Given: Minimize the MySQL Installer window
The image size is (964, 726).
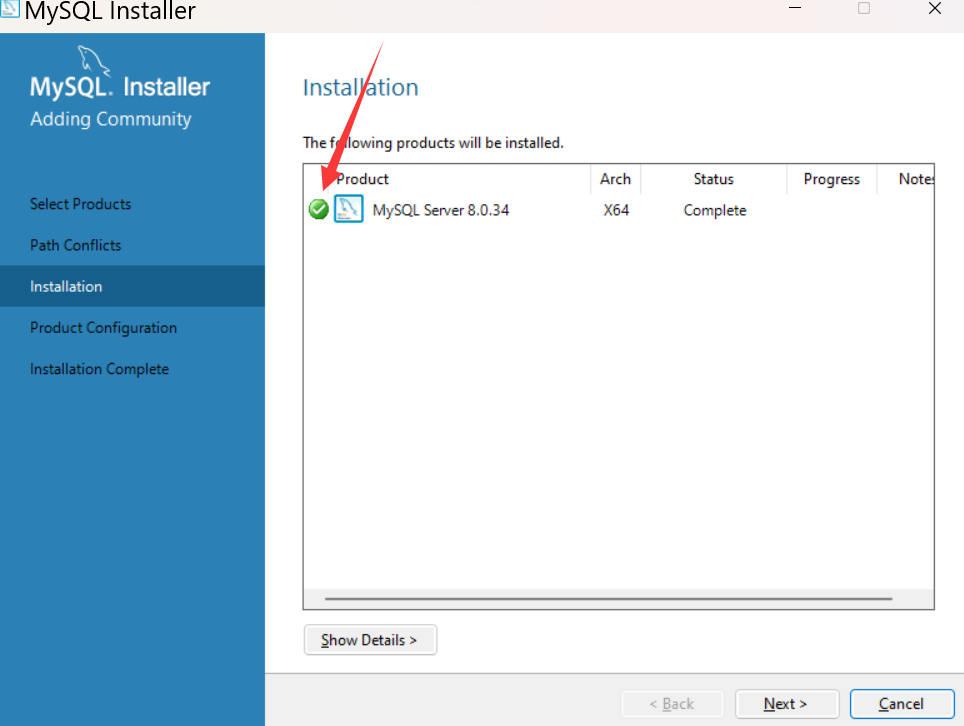Looking at the screenshot, I should coord(795,8).
